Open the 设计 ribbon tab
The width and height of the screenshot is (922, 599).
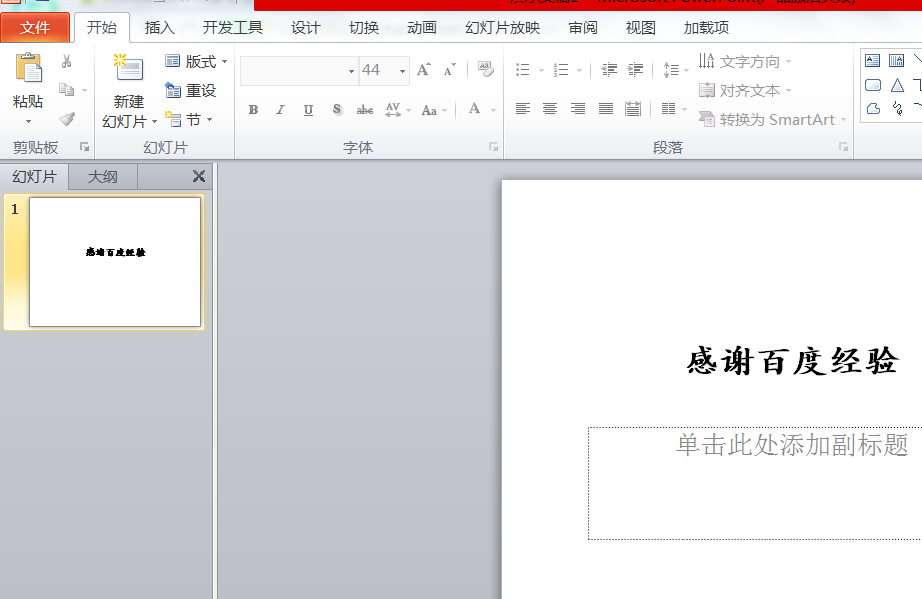pos(304,27)
